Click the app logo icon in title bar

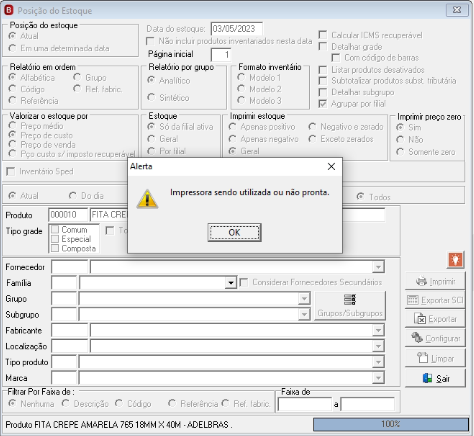pyautogui.click(x=9, y=10)
